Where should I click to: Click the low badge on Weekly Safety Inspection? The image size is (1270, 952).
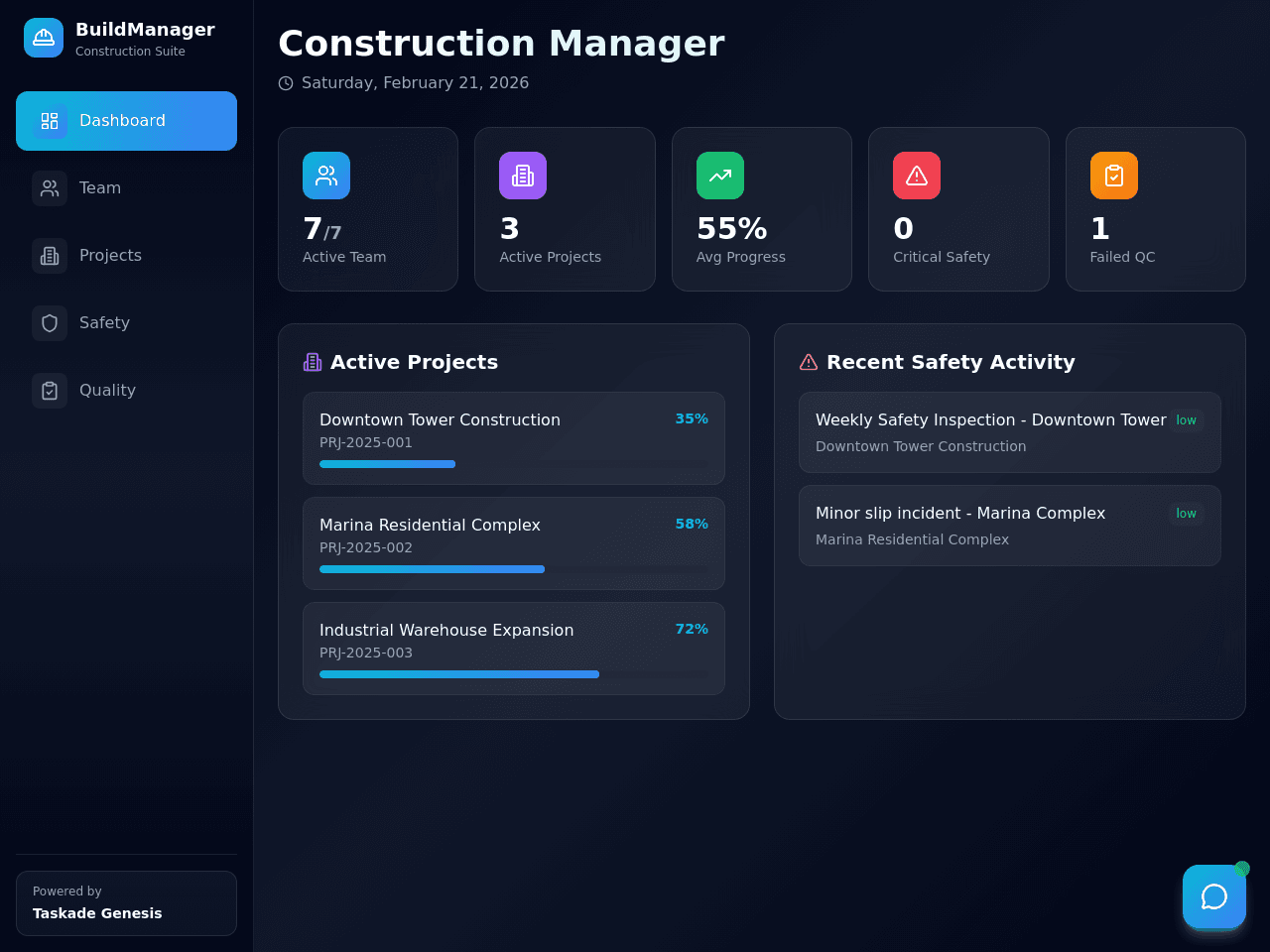coord(1186,420)
